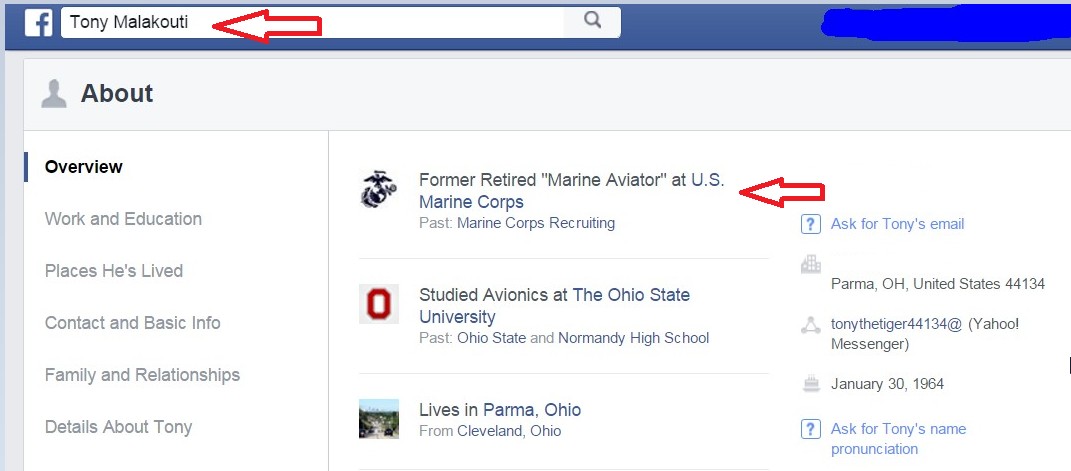
Task: Click the address building icon
Action: coord(811,265)
